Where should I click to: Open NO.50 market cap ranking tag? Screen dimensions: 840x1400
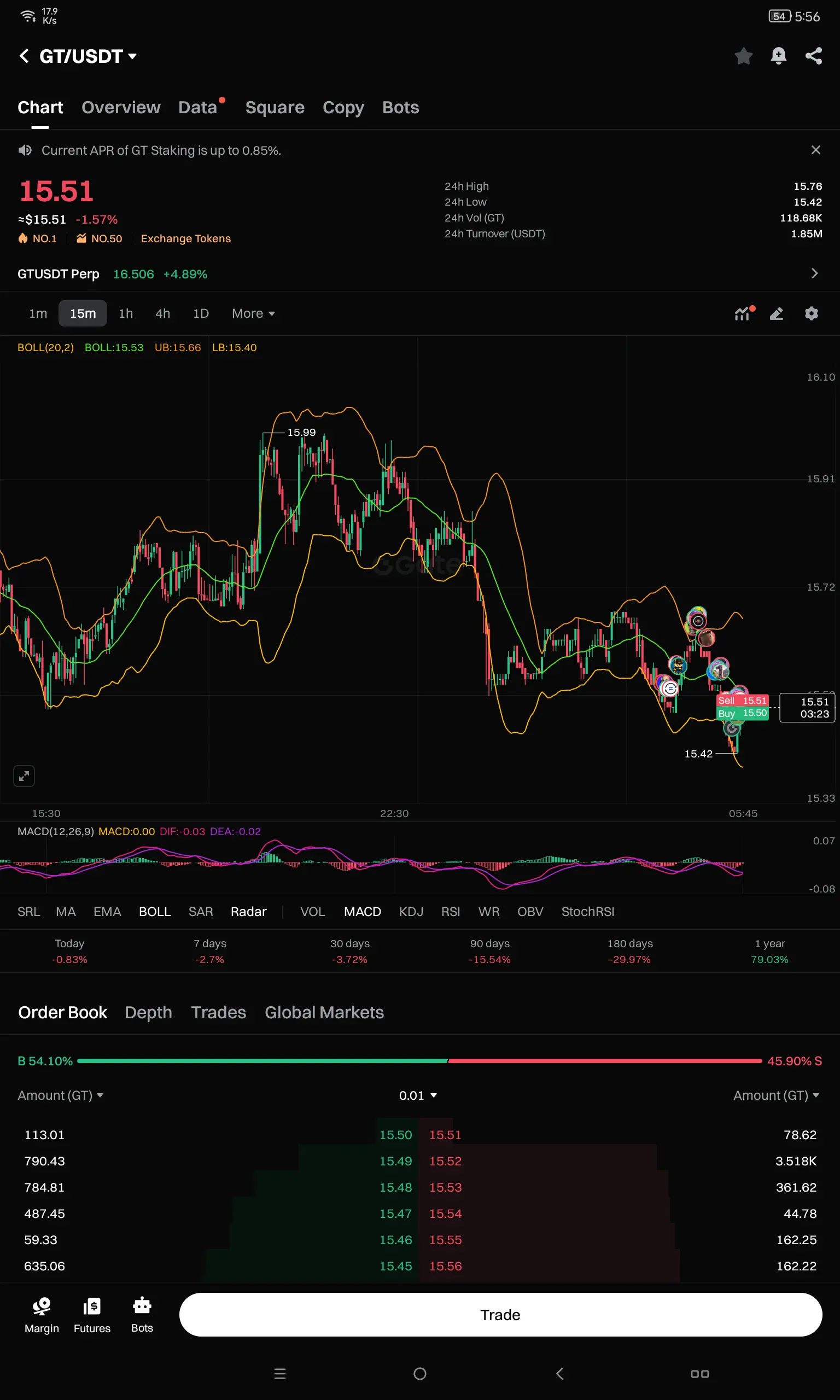(99, 238)
